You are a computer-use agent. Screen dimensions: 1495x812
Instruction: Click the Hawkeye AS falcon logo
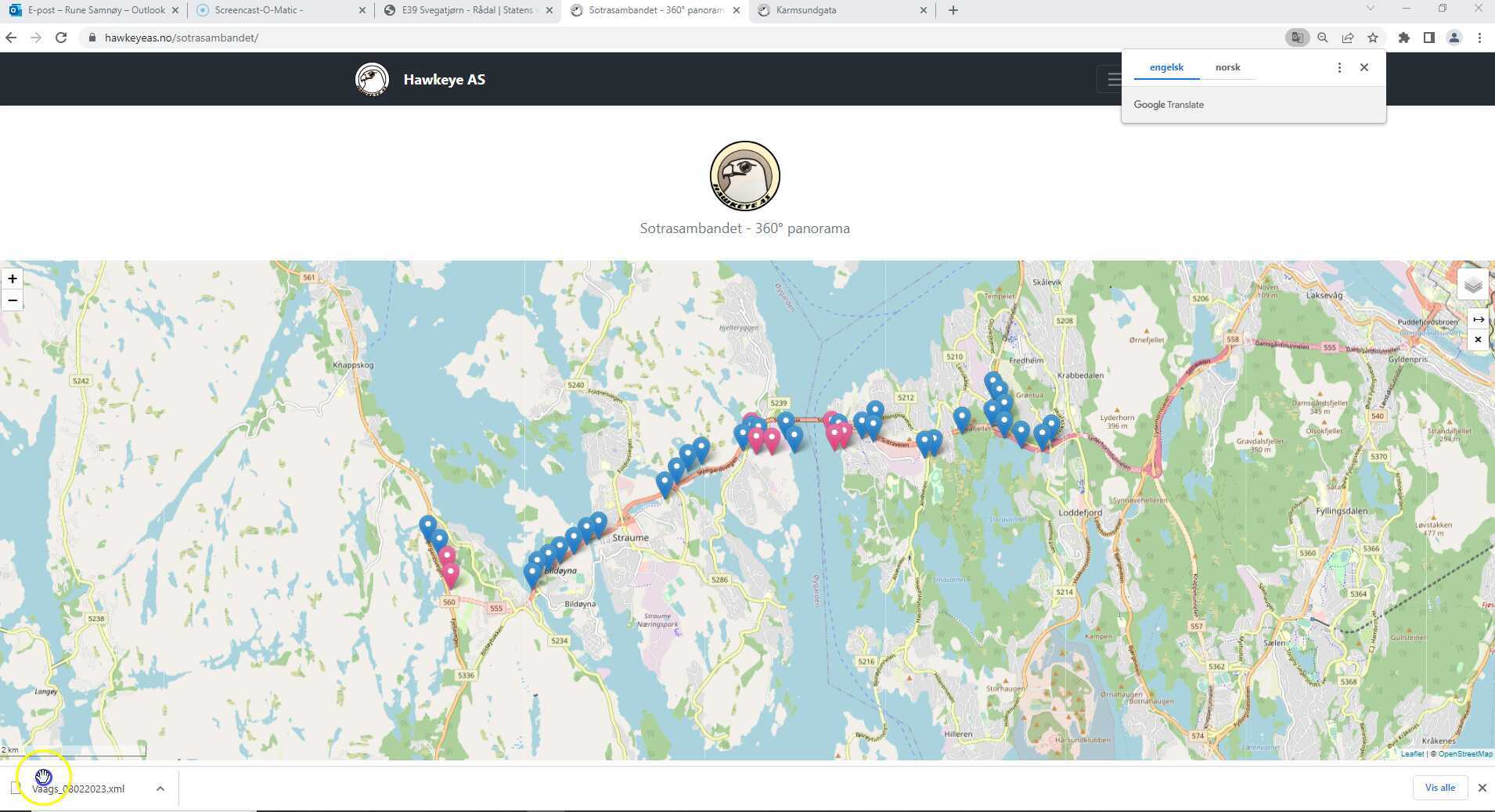(x=373, y=79)
